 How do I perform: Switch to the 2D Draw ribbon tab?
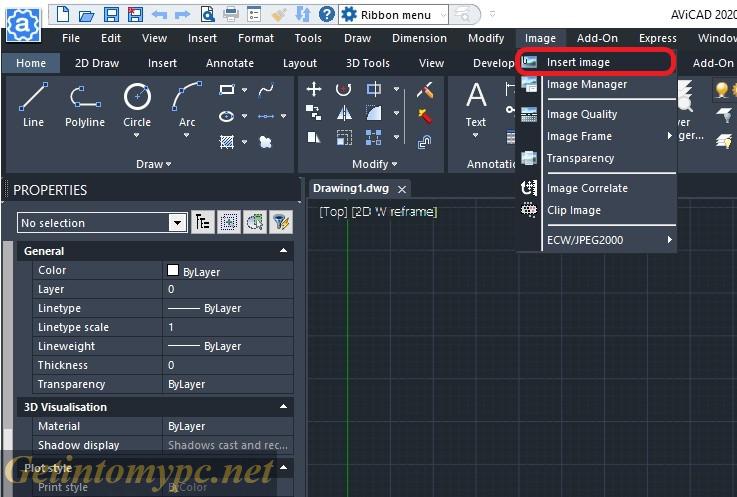[97, 63]
